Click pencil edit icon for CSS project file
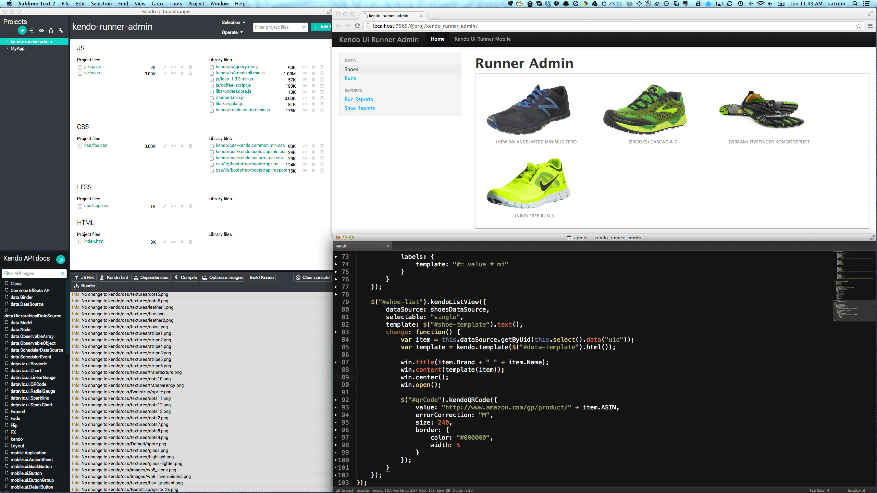 [164, 146]
